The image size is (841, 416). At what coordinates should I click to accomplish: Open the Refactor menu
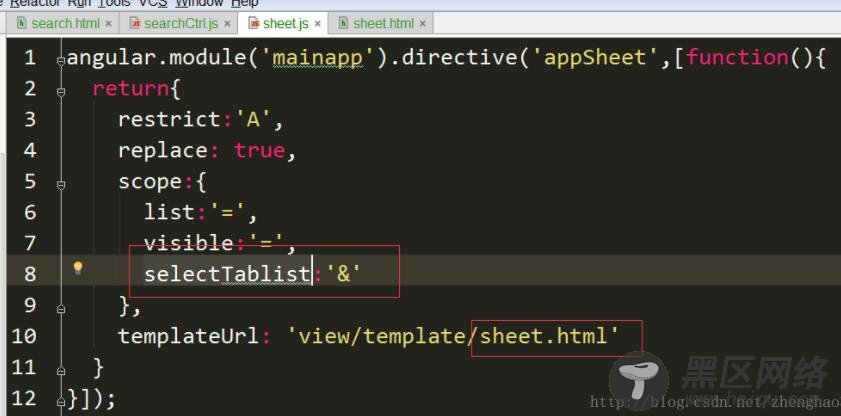[33, 3]
